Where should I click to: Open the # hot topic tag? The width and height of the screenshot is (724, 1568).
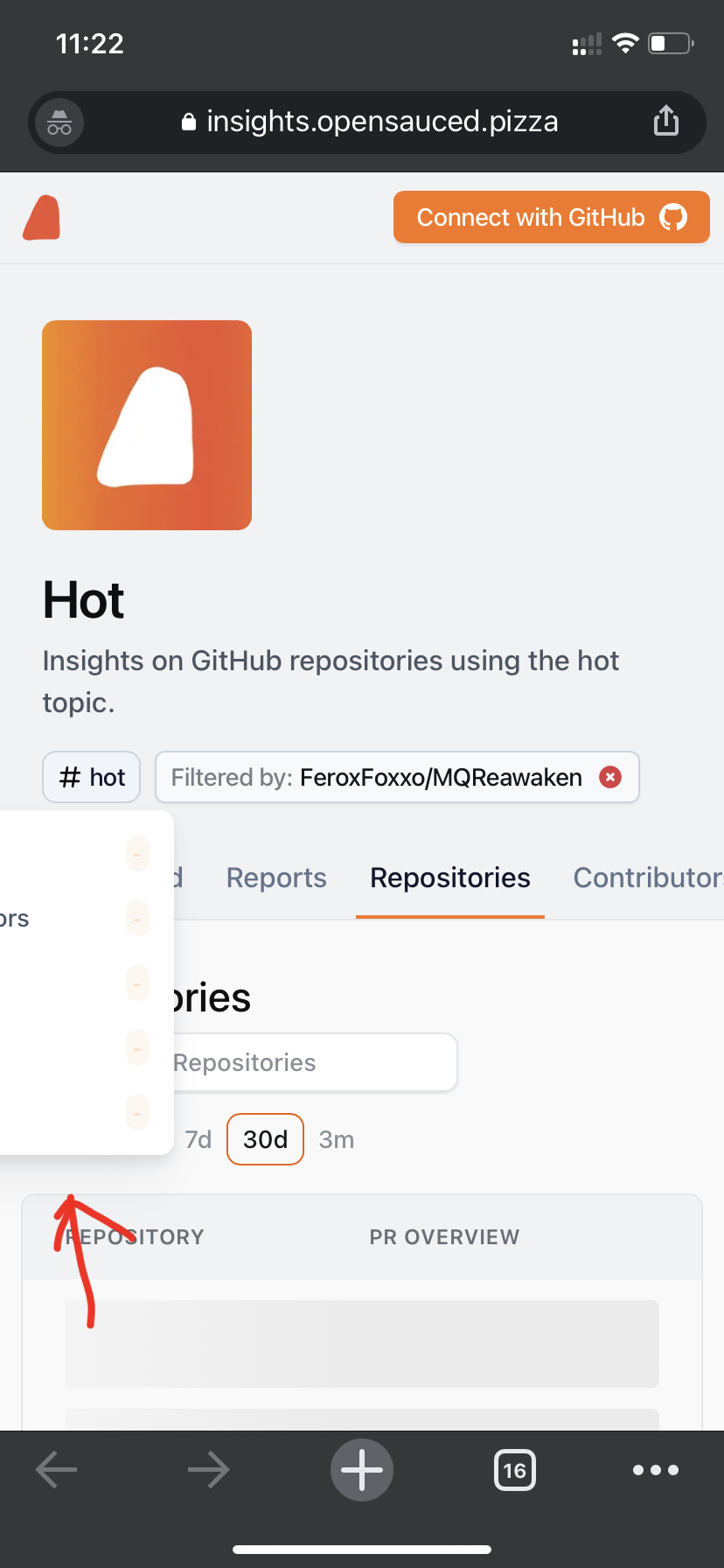(91, 776)
